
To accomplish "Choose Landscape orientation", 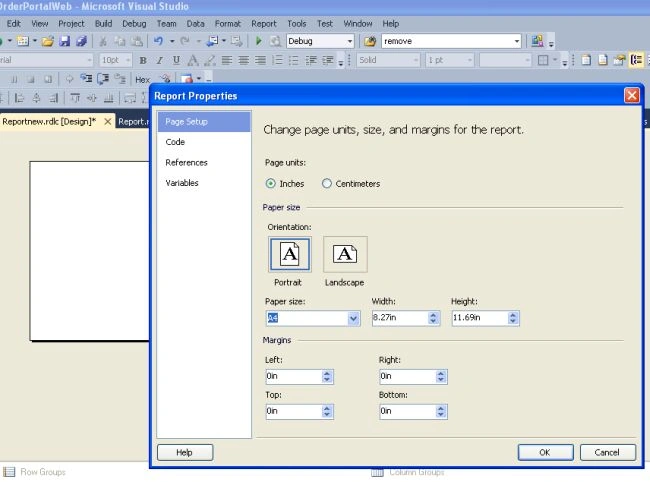I will point(345,254).
